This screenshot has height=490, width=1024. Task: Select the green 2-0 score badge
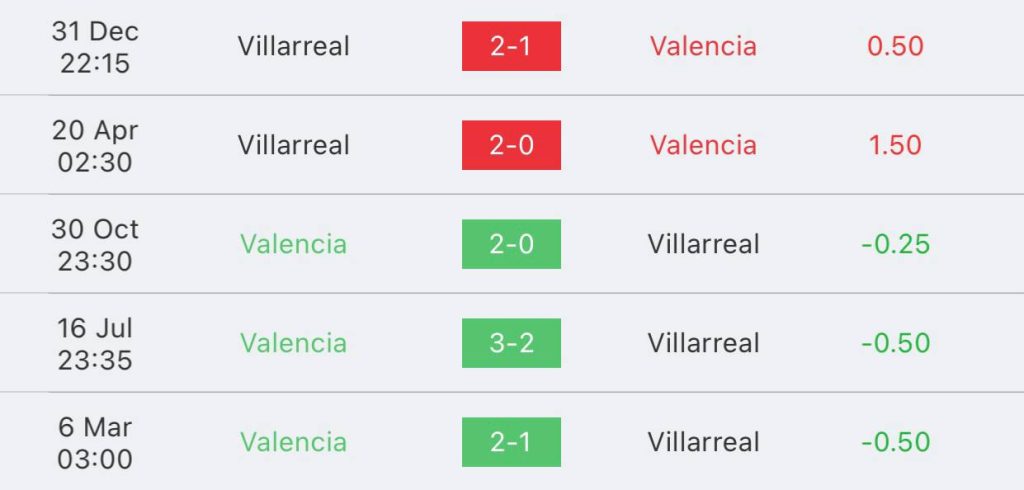pos(511,244)
